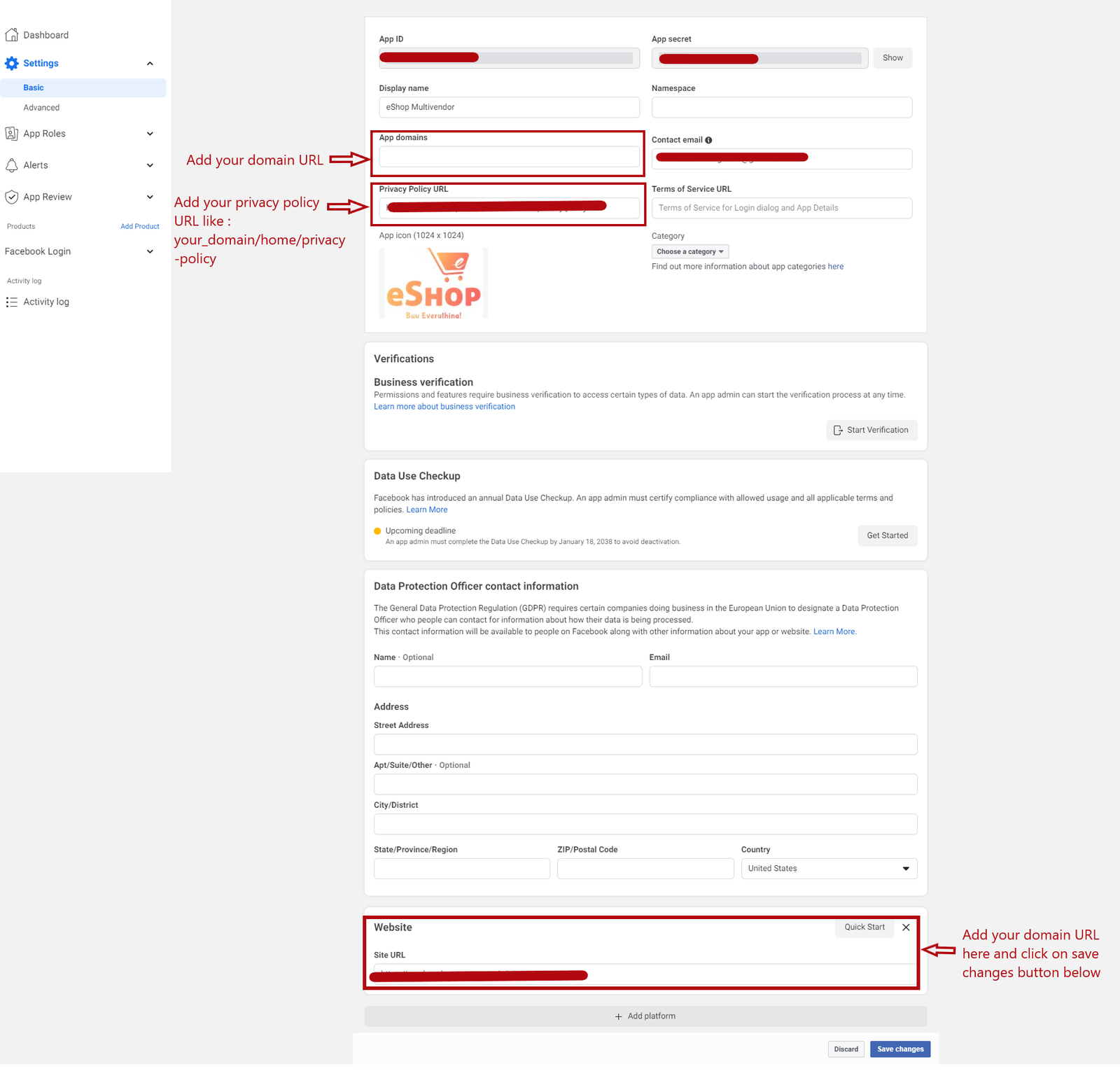Expand the App Review chevron
Viewport: 1120px width, 1071px height.
click(x=150, y=197)
